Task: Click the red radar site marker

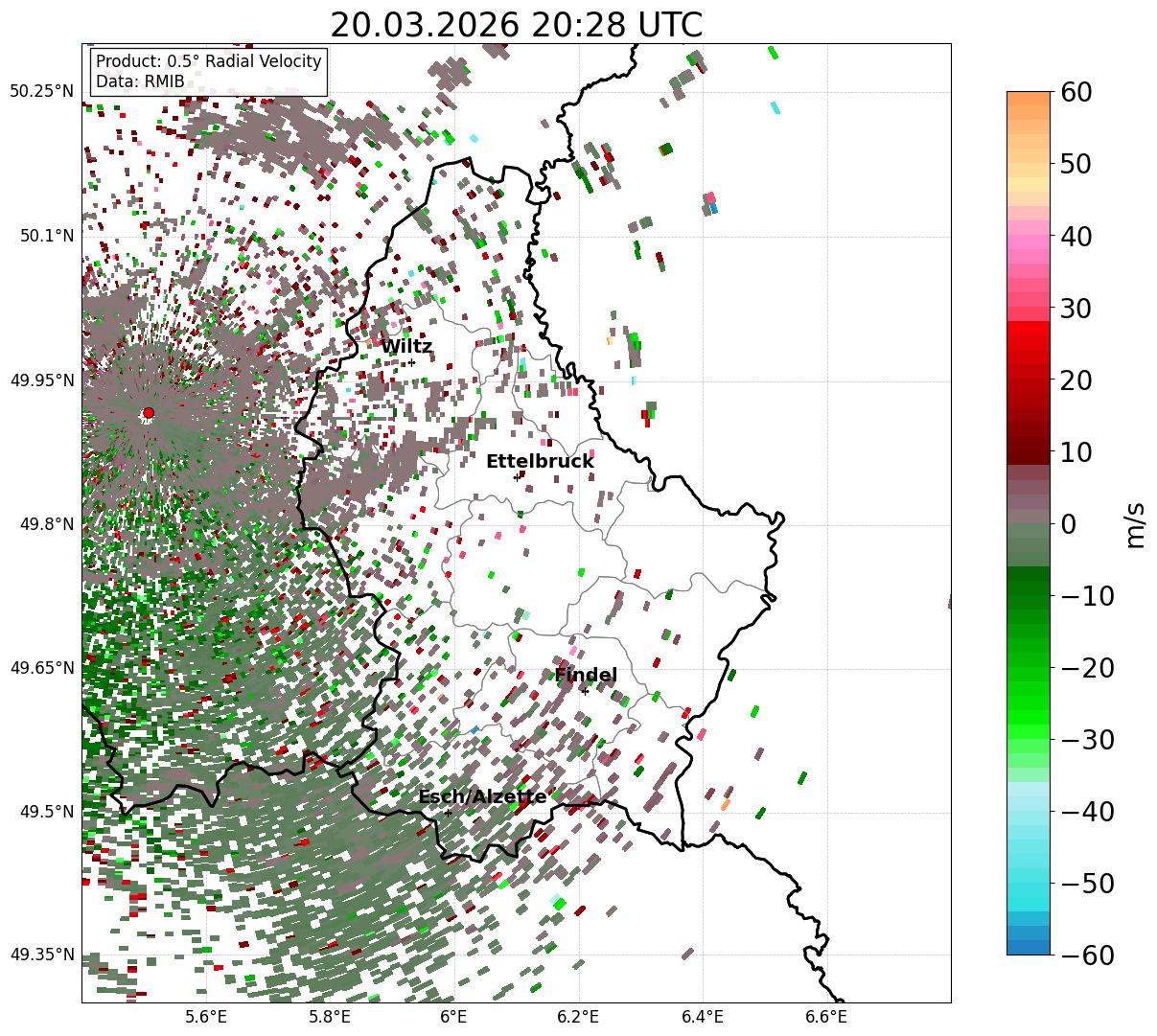Action: [148, 413]
